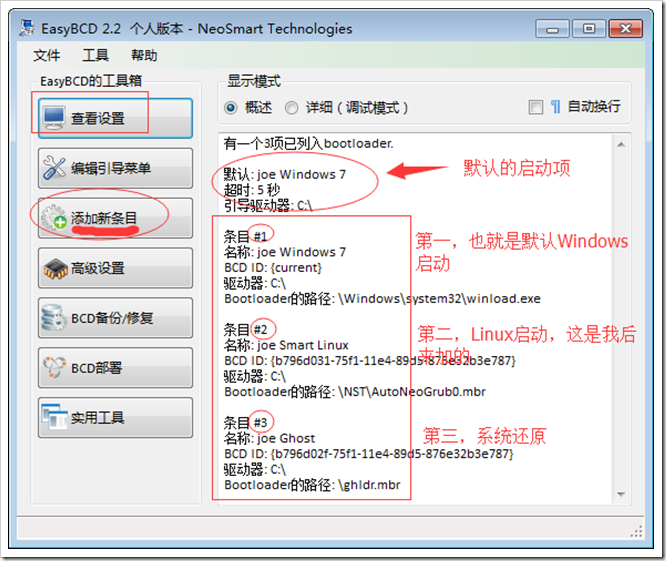The image size is (666, 561).
Task: Click the gear-plus icon on 添加新条目
Action: coord(54,217)
